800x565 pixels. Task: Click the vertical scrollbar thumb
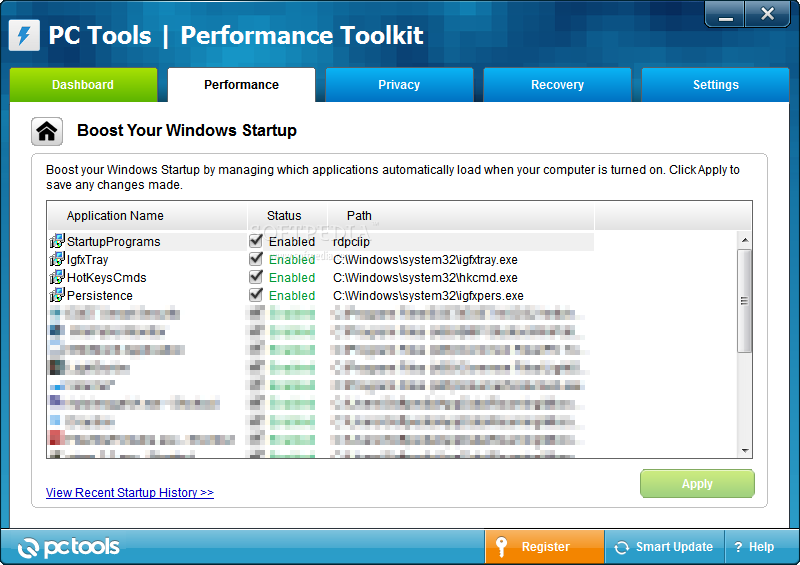745,301
